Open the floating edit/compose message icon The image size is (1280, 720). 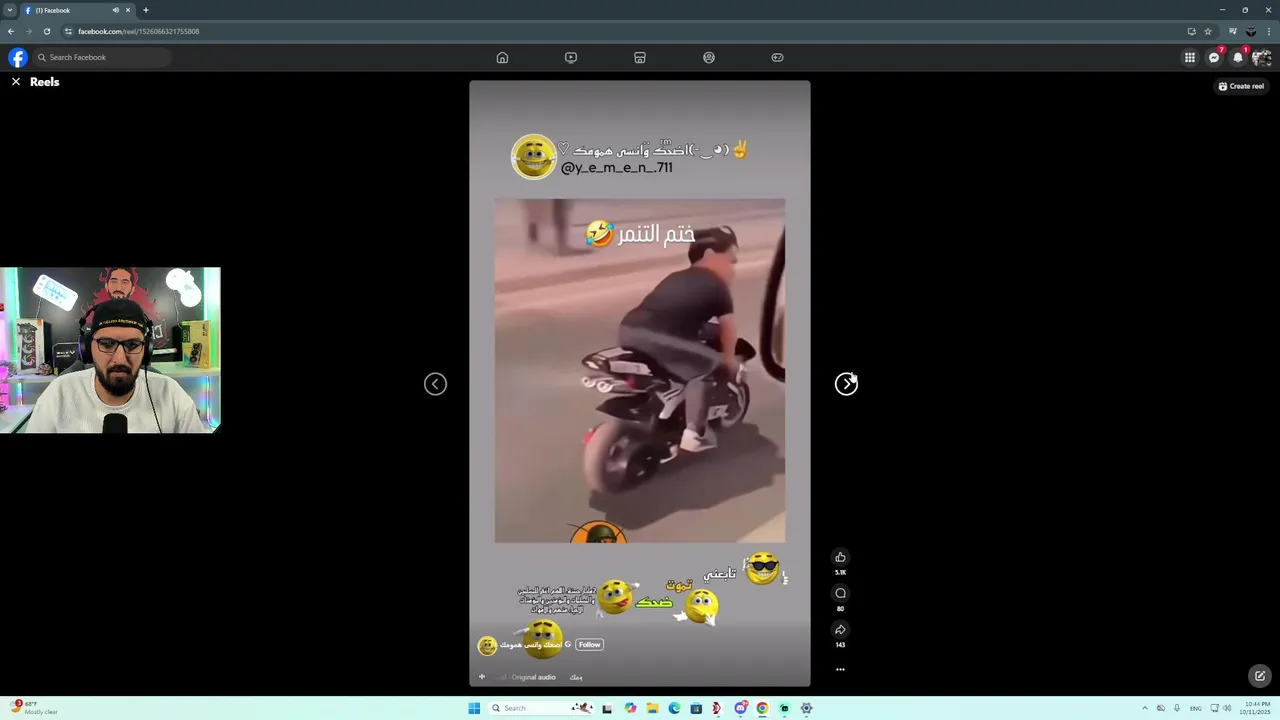(1260, 676)
